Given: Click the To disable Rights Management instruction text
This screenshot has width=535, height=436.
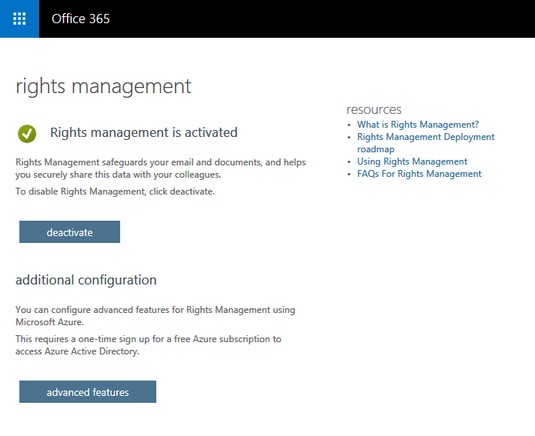Looking at the screenshot, I should tap(115, 192).
